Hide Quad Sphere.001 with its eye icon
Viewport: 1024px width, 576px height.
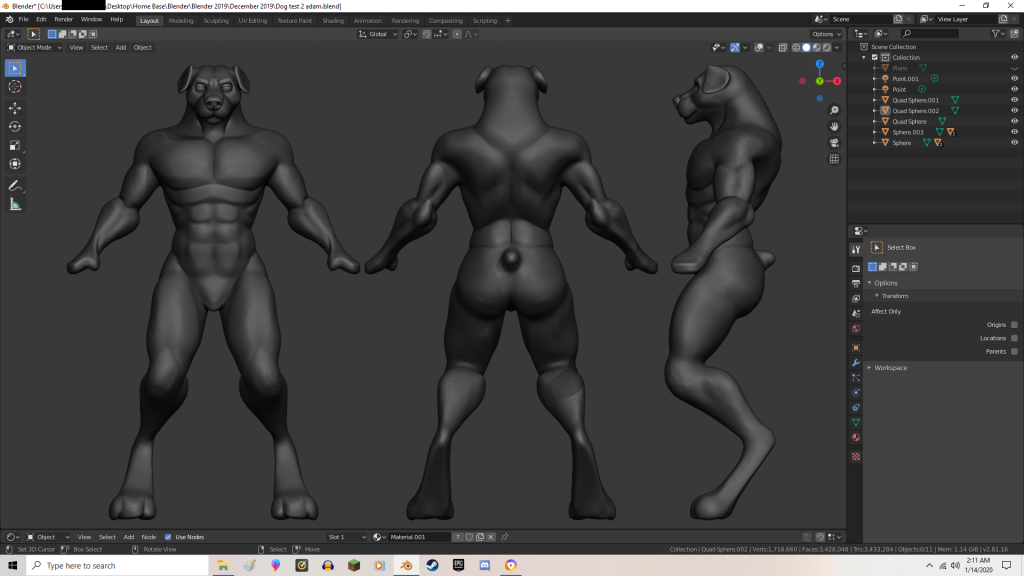click(1014, 100)
